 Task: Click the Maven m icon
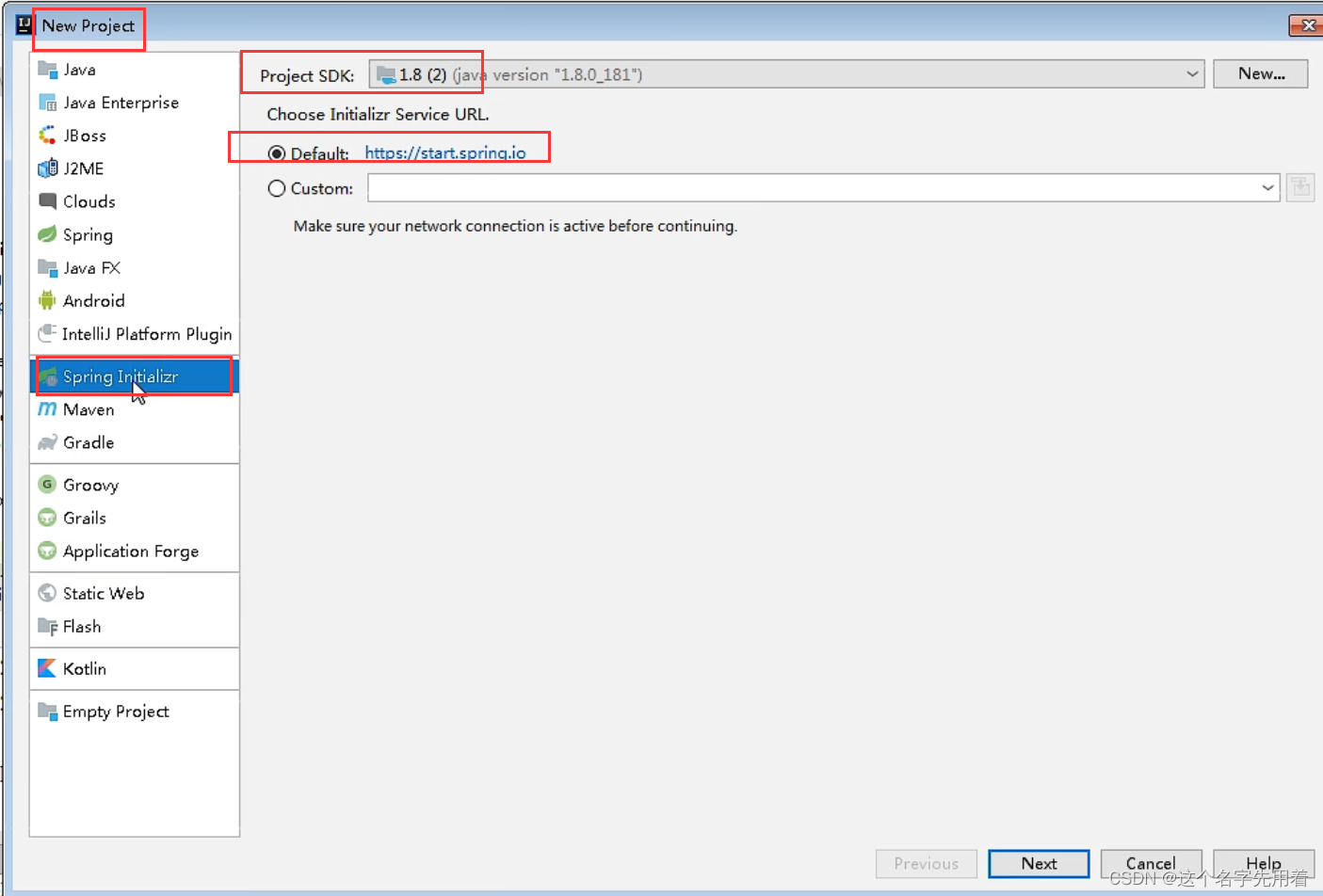point(47,409)
